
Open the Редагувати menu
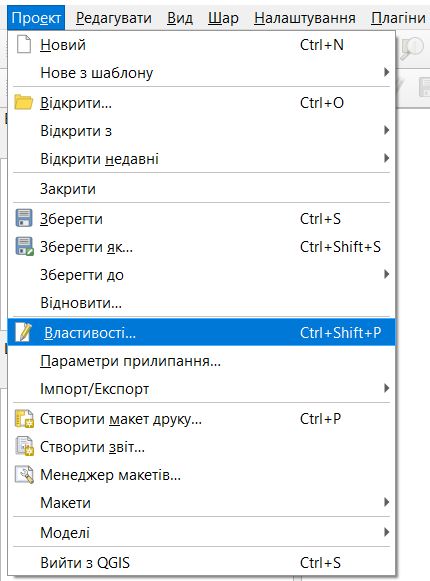tap(114, 18)
